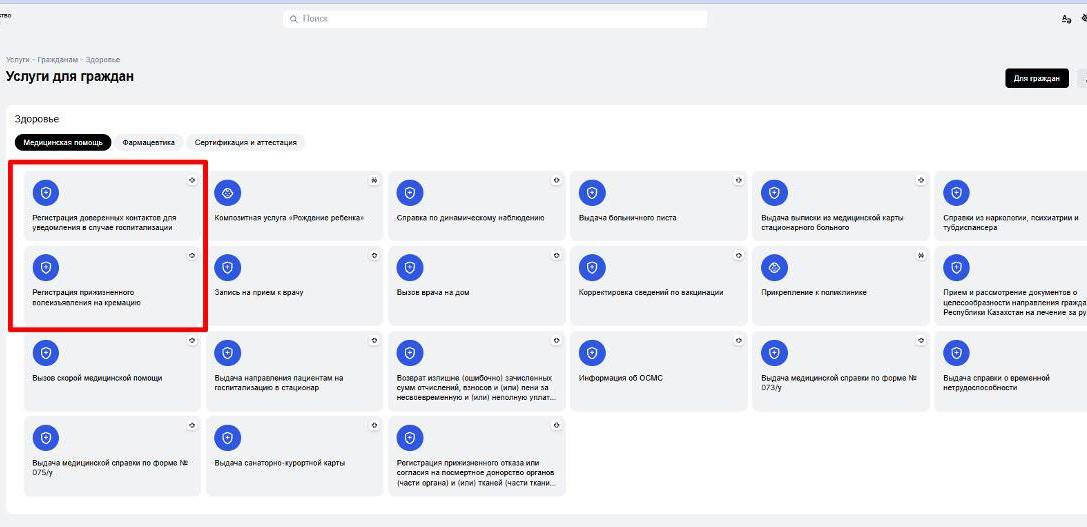Switch to the Фармацевтика tab
Viewport: 1087px width, 527px height.
click(149, 142)
